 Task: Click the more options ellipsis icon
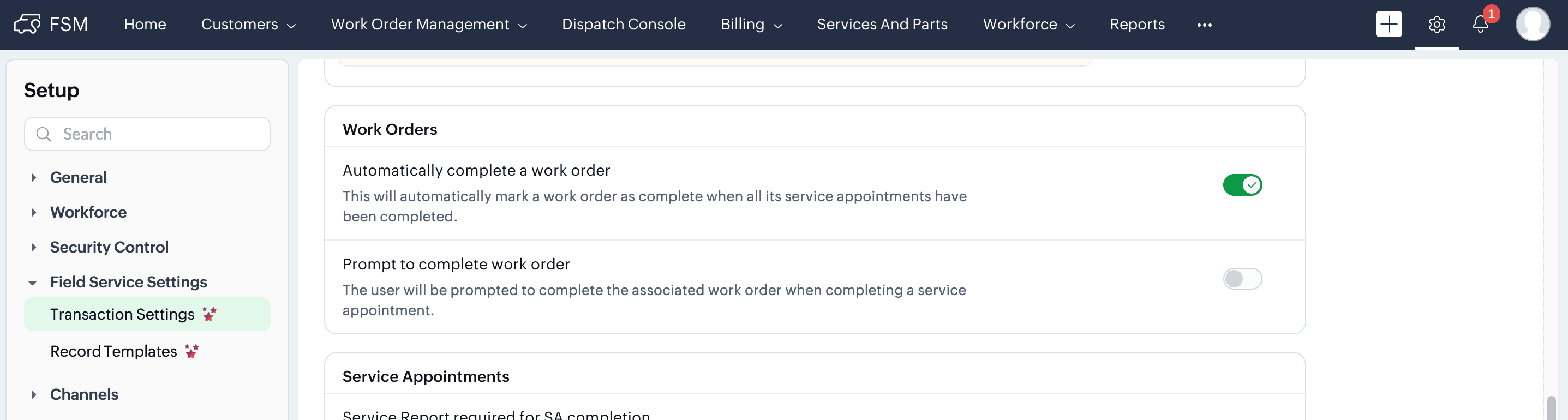(x=1204, y=25)
